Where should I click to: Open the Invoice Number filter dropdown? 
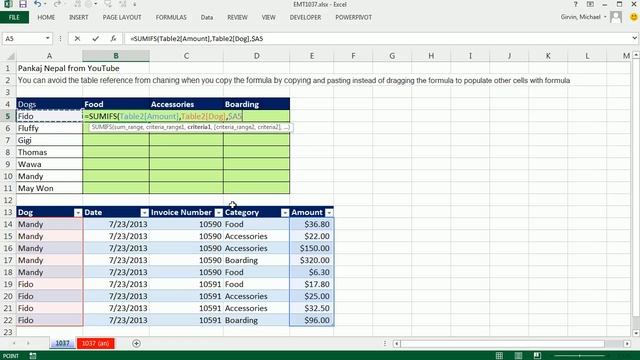[219, 213]
